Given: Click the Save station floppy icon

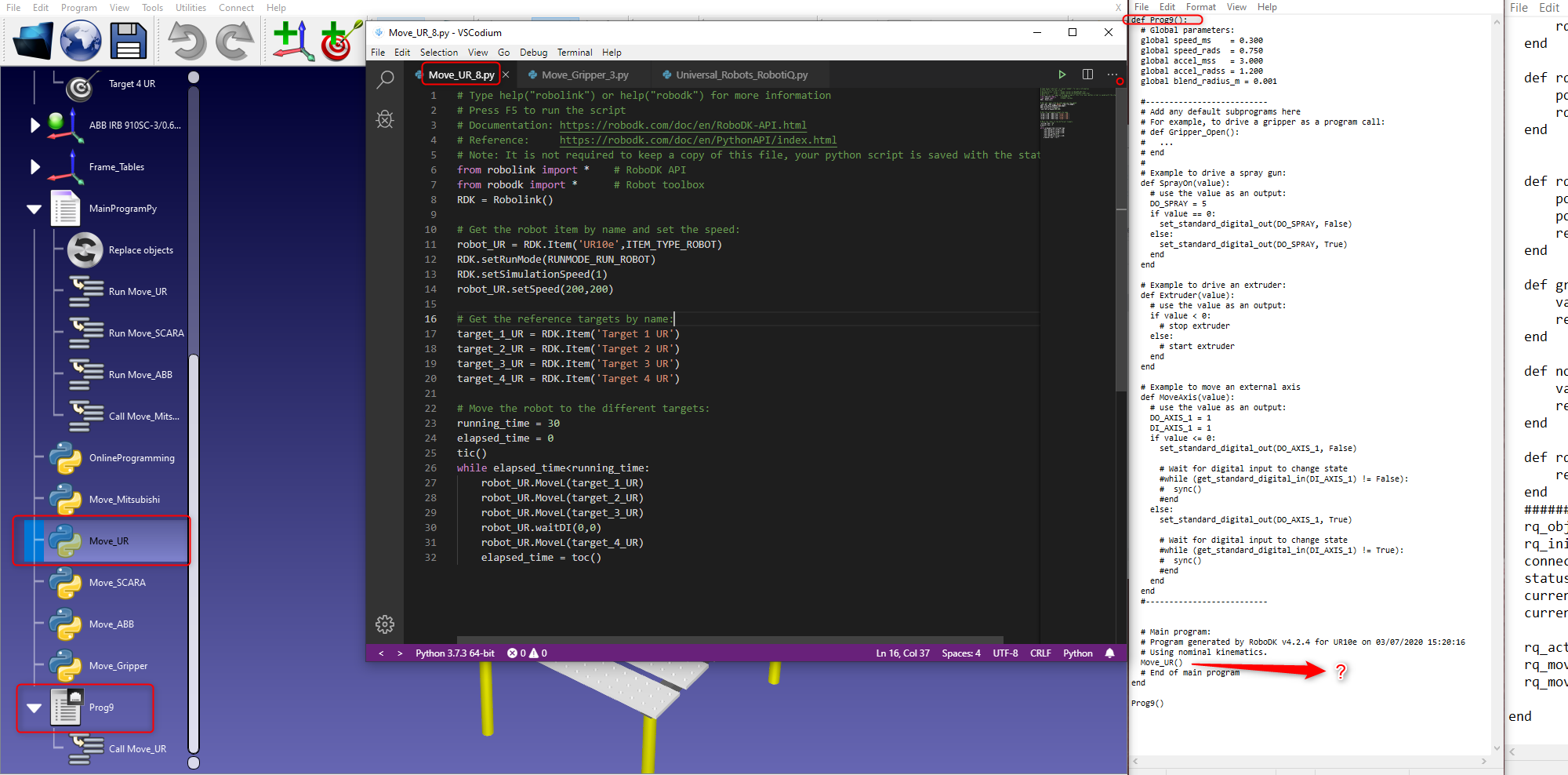Looking at the screenshot, I should [x=128, y=40].
